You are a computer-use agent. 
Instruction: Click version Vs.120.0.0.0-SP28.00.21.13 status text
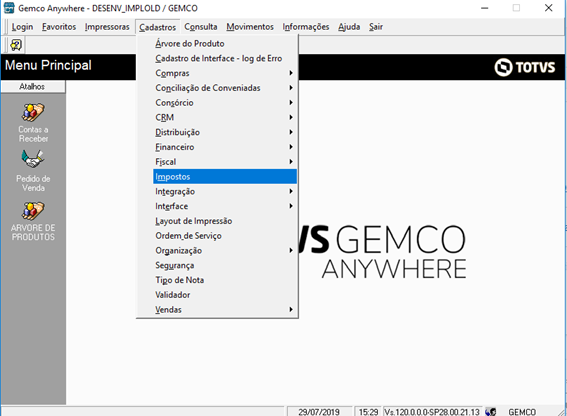(432, 412)
